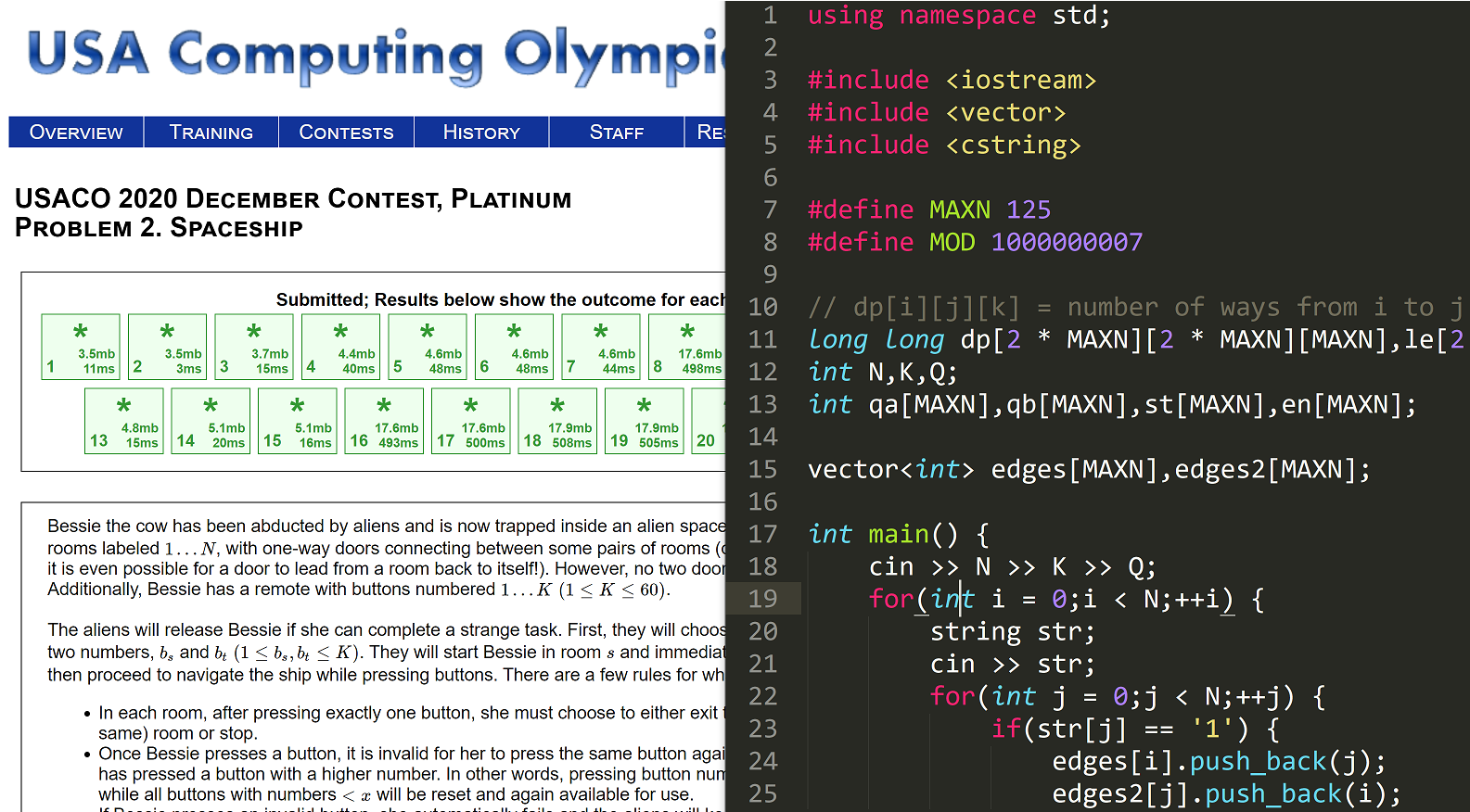1470x812 pixels.
Task: Open the Staff navigation tab
Action: (616, 133)
